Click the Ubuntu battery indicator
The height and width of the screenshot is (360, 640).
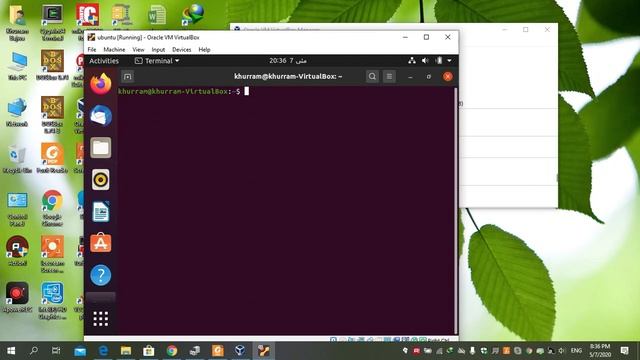[439, 60]
